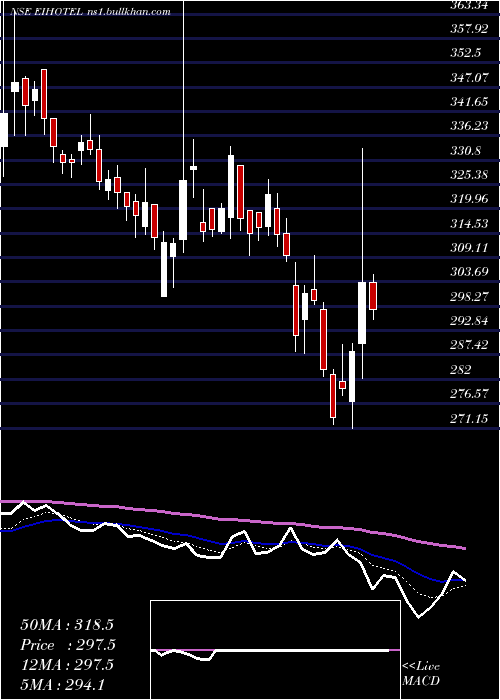Click the last red candlestick on the right
The image size is (500, 700).
tap(373, 296)
